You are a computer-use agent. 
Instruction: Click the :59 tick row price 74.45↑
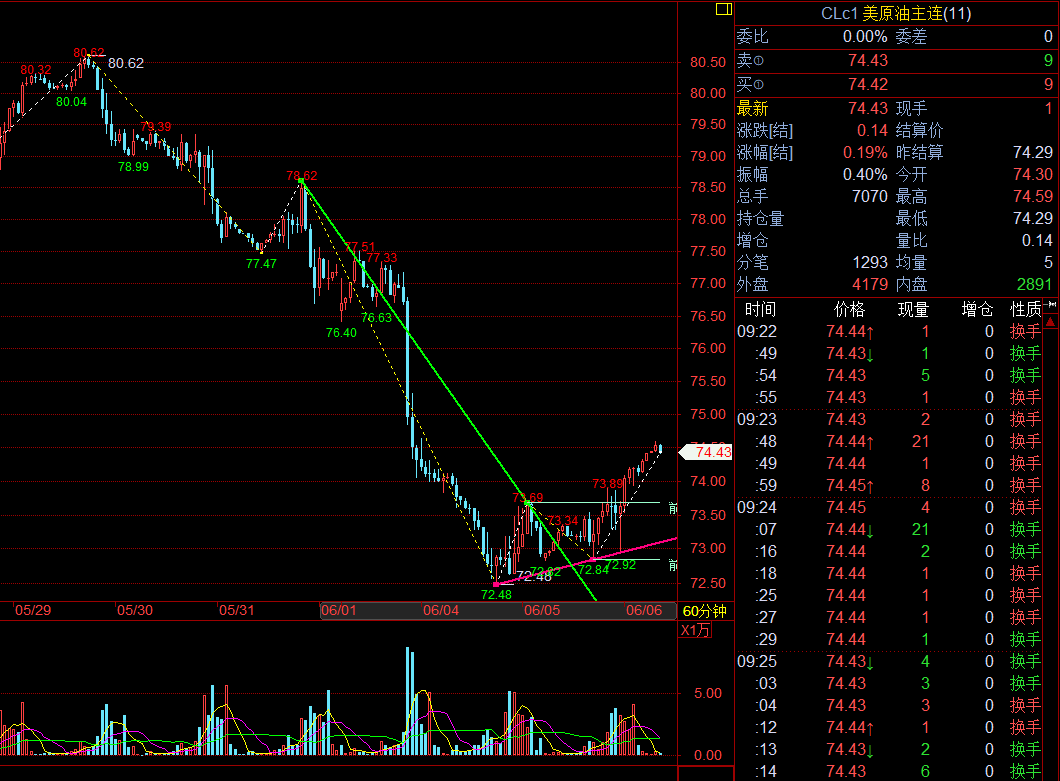pos(850,486)
